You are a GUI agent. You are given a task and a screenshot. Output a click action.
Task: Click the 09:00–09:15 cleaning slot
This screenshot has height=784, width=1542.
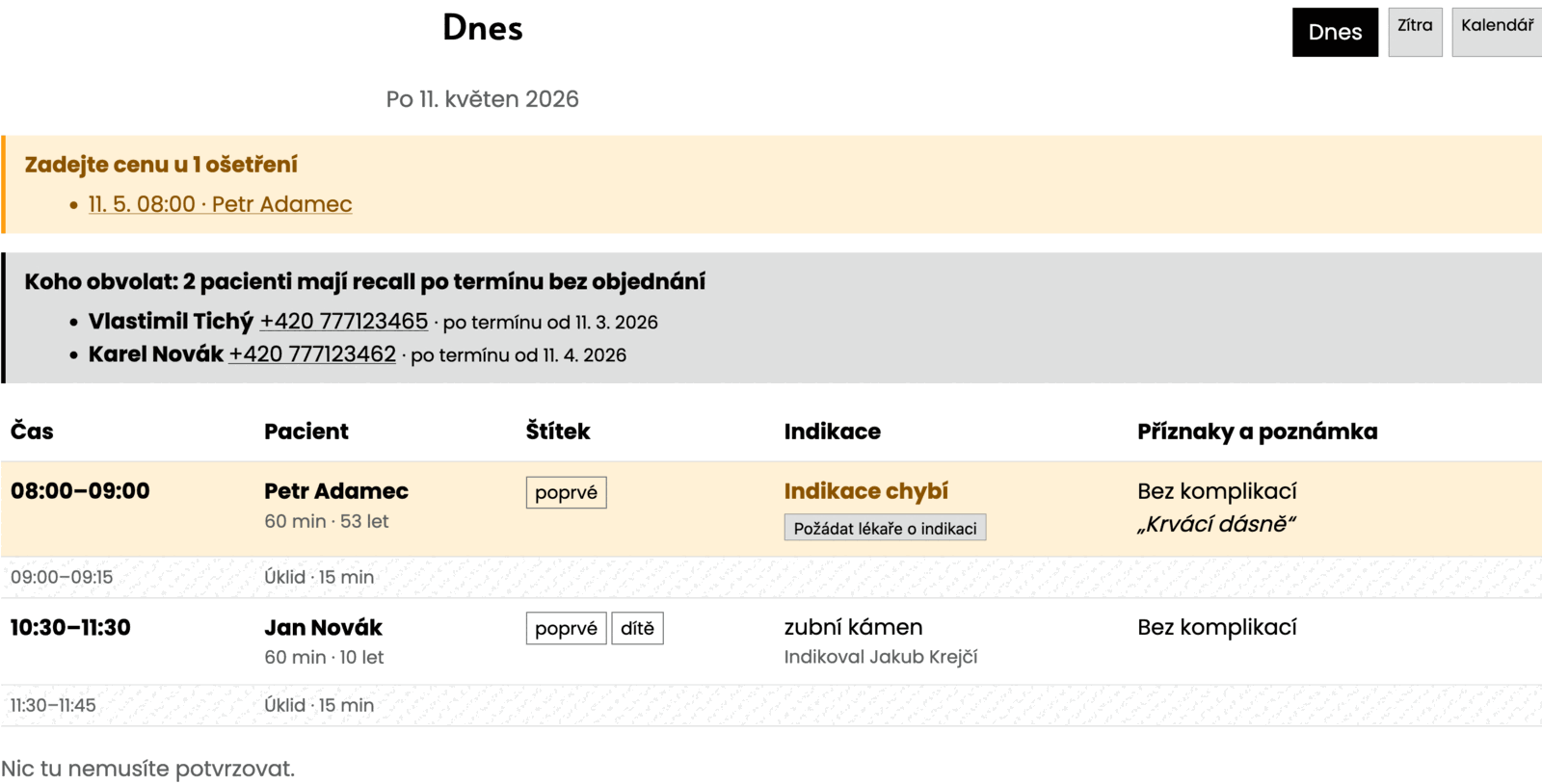(x=62, y=577)
